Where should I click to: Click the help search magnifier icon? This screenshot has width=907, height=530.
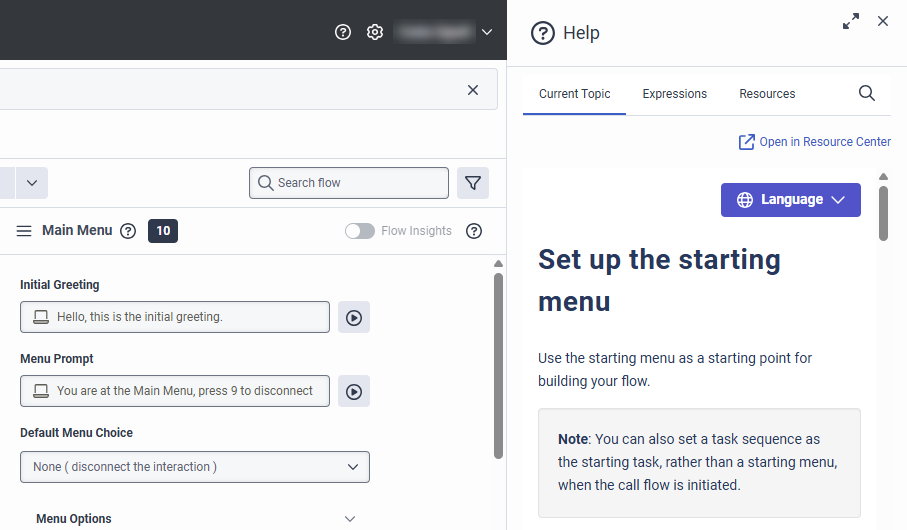867,93
